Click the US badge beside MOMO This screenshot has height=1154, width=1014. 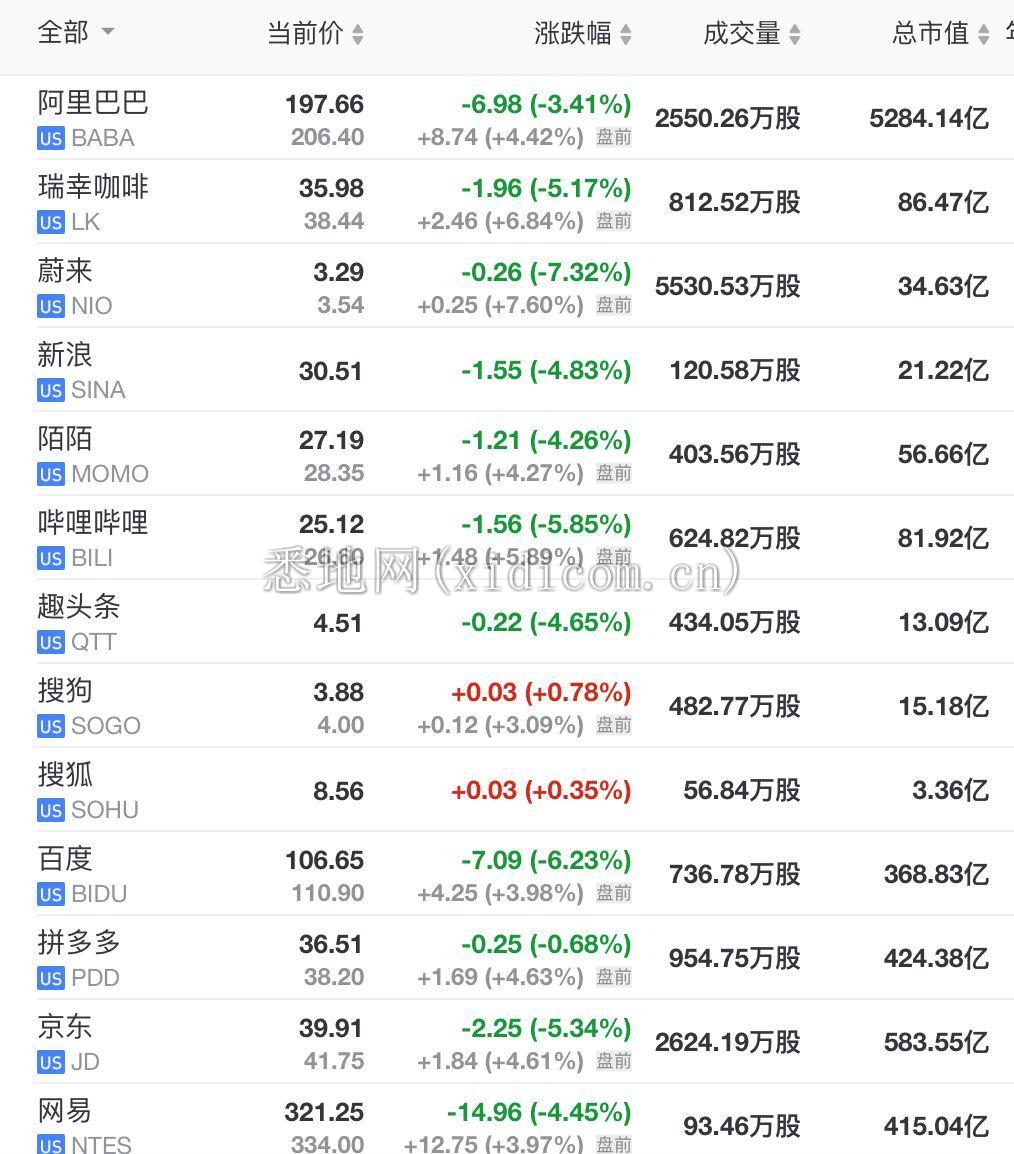click(51, 474)
